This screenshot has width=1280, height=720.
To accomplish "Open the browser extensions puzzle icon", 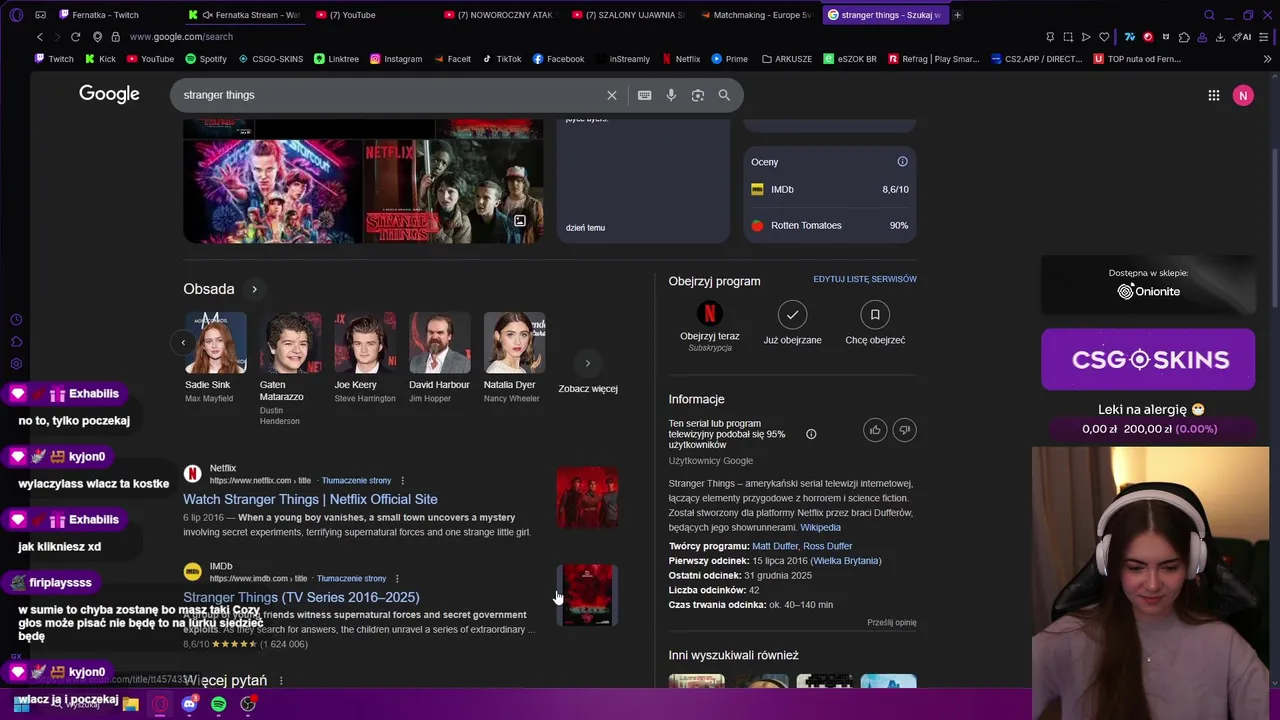I will tap(1184, 37).
